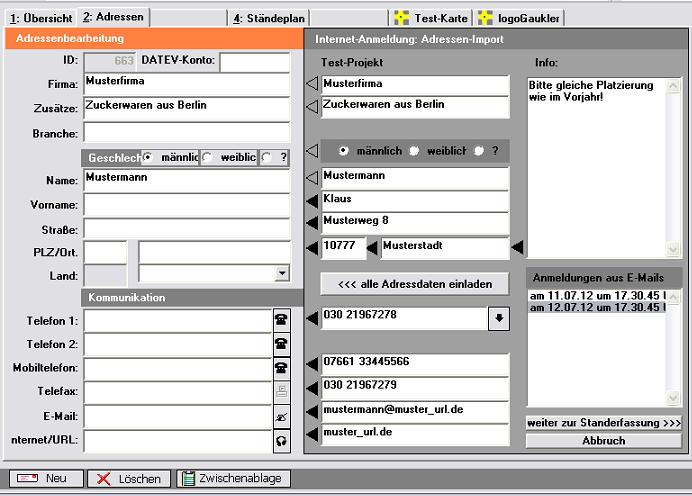Click the fax icon beside Telefax field
Screen dimensions: 692x496
282,391
